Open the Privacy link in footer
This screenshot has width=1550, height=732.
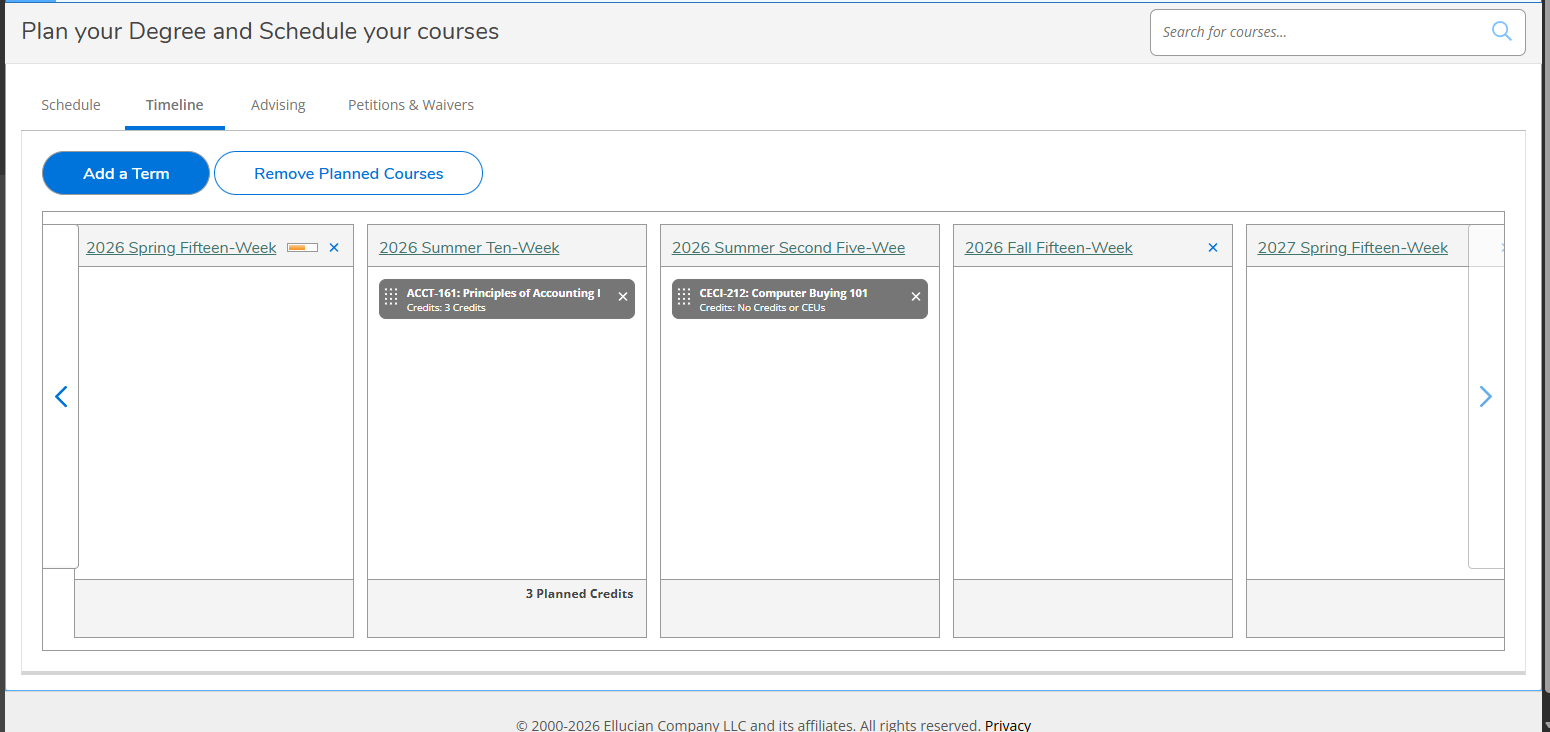click(x=1007, y=725)
